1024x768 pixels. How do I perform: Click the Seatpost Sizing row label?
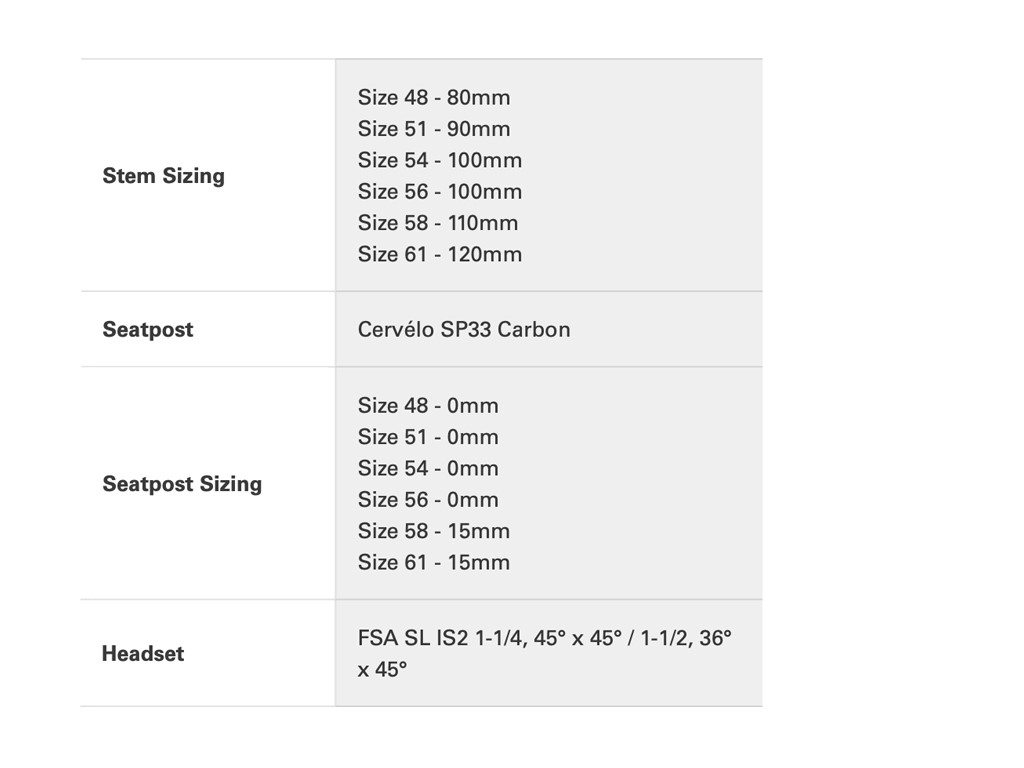[182, 484]
